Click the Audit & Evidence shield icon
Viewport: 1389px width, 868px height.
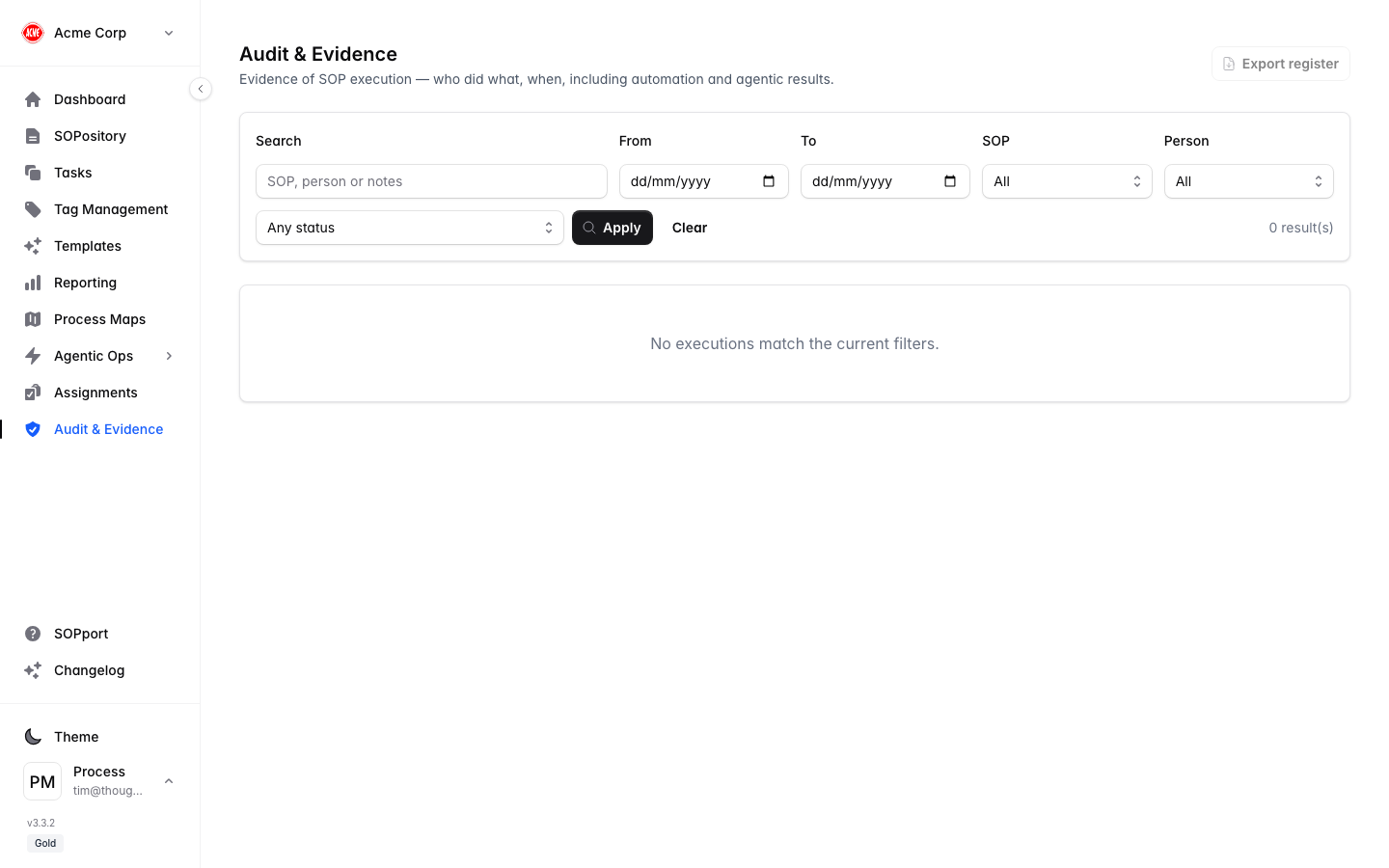pos(33,429)
